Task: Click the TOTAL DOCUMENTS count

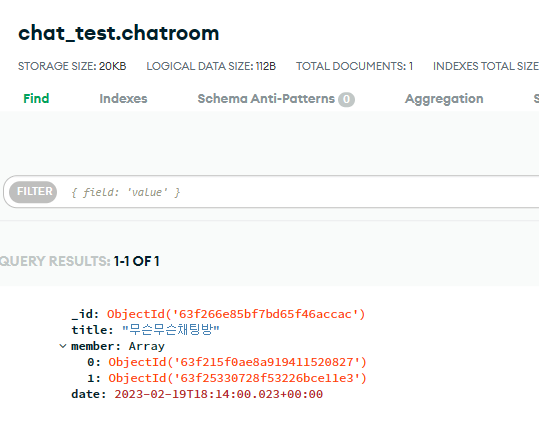Action: (354, 66)
